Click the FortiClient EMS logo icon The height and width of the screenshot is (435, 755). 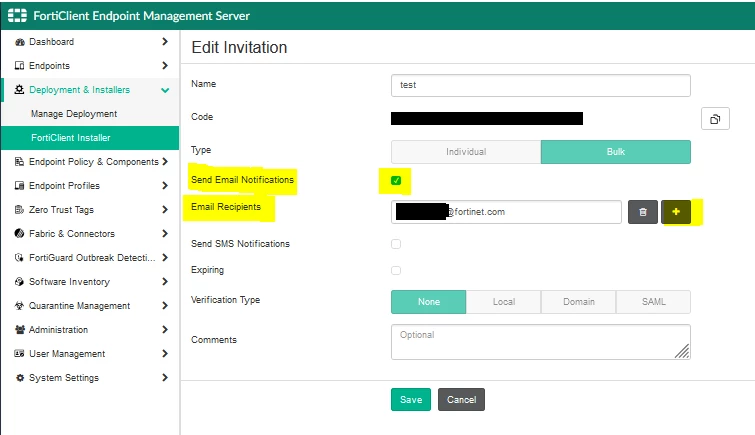(17, 15)
